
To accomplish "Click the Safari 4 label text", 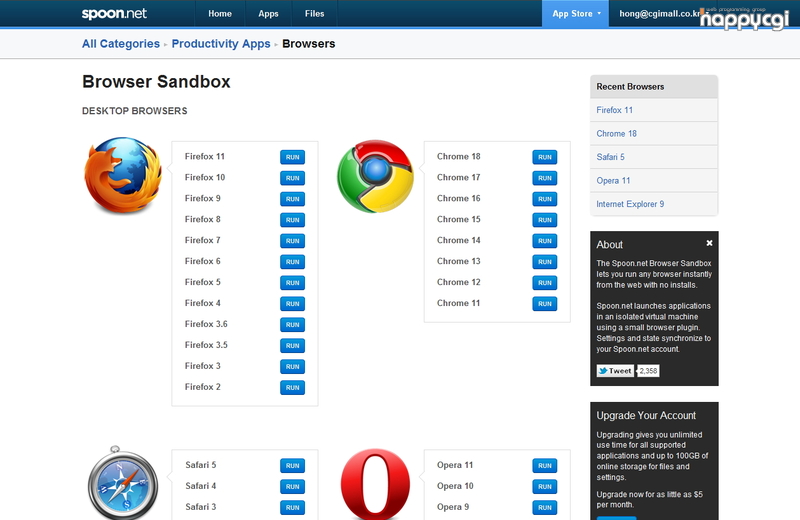I will 201,486.
